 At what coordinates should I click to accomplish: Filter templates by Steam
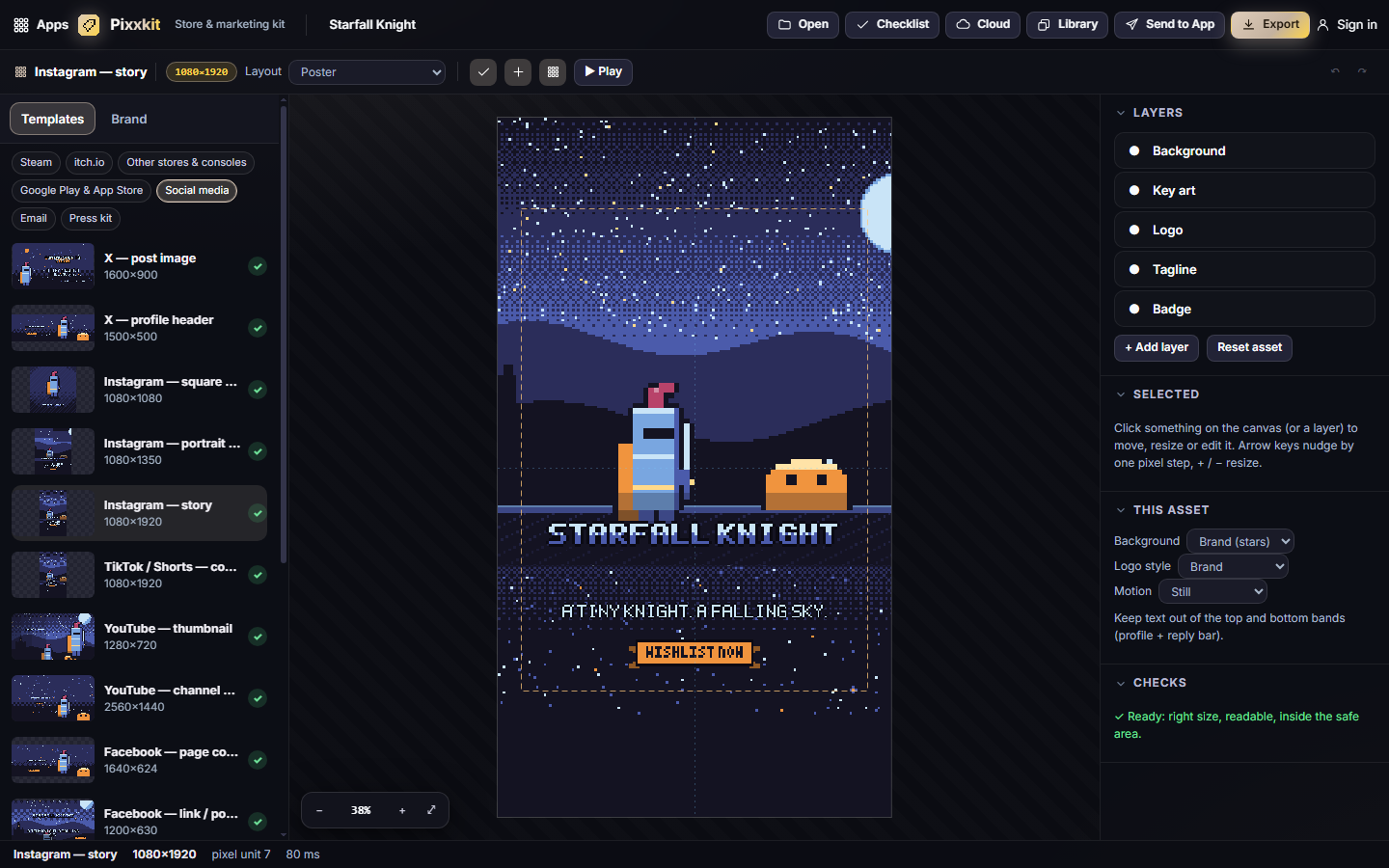[x=36, y=163]
